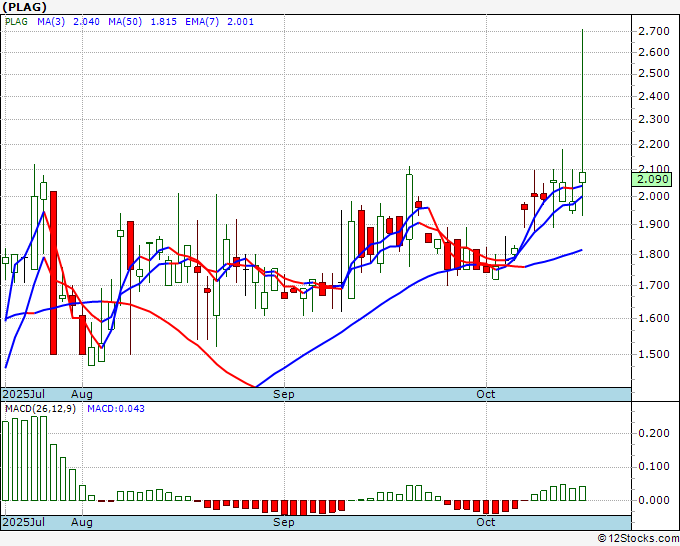
Task: Click the 2.400 price axis label
Action: 654,96
